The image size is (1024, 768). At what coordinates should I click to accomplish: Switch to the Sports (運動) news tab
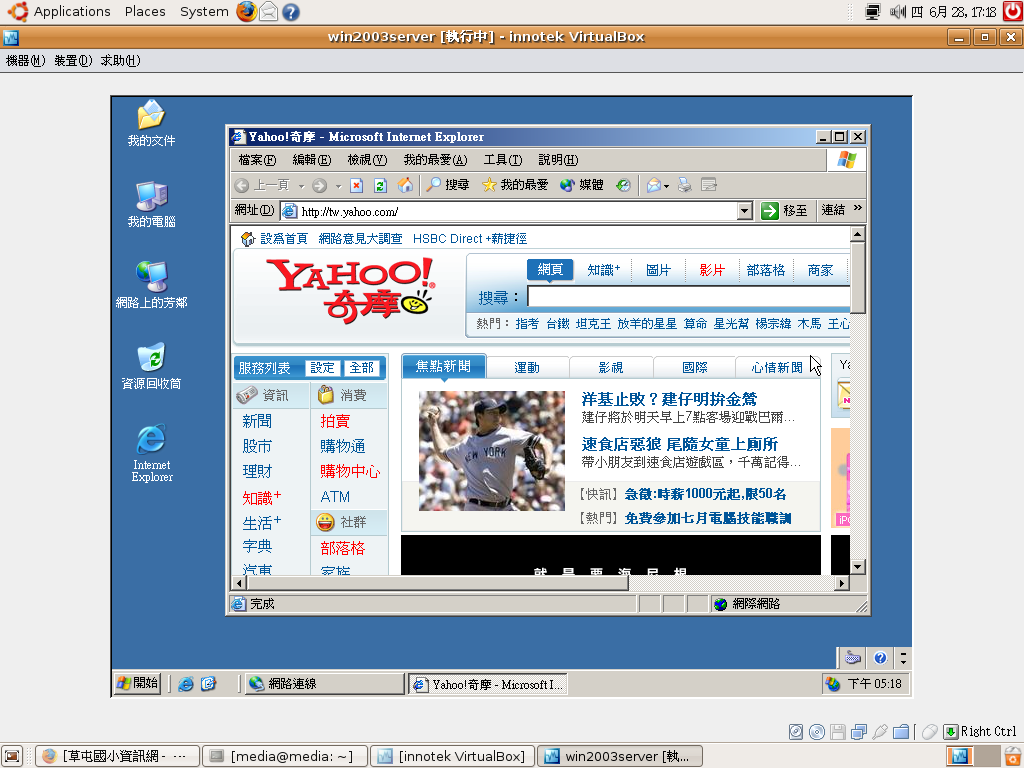click(527, 368)
